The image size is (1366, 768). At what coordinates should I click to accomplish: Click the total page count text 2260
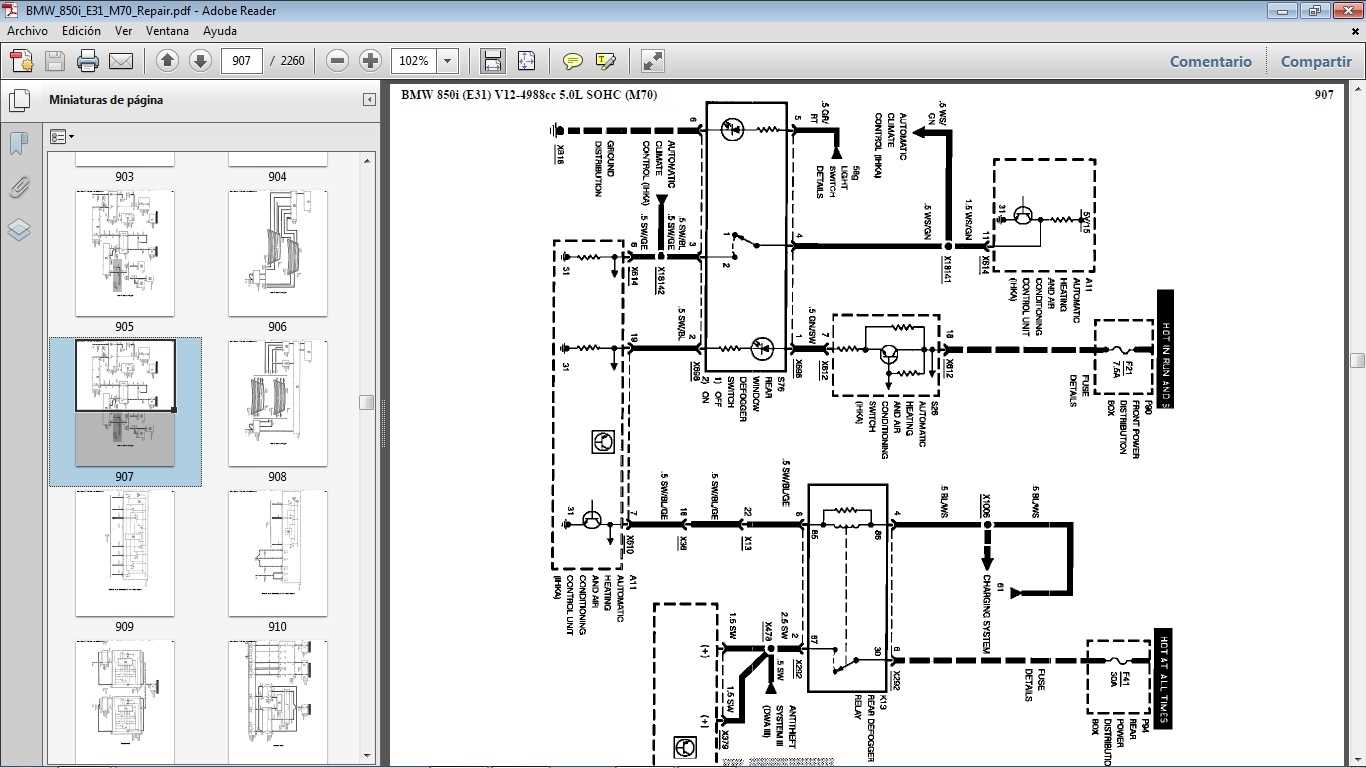pos(293,61)
